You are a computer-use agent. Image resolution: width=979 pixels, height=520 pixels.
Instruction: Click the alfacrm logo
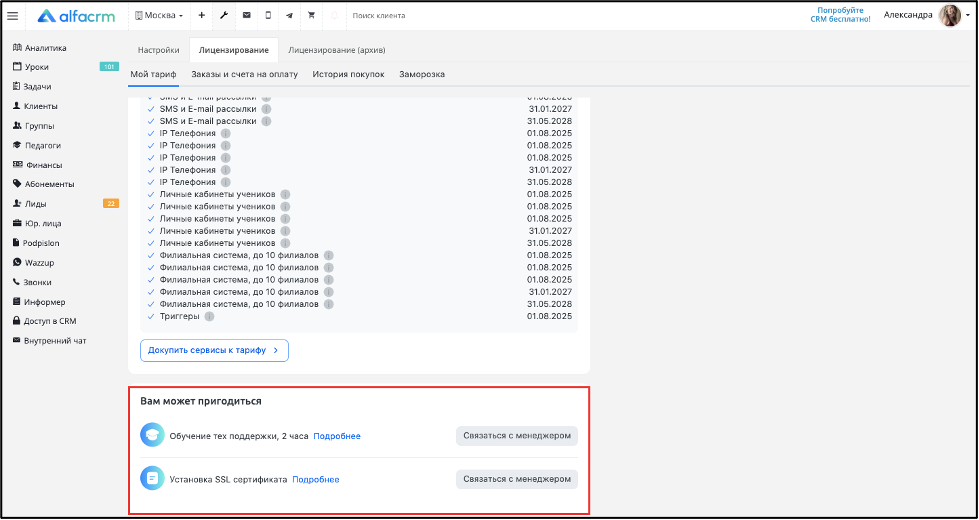(x=76, y=15)
